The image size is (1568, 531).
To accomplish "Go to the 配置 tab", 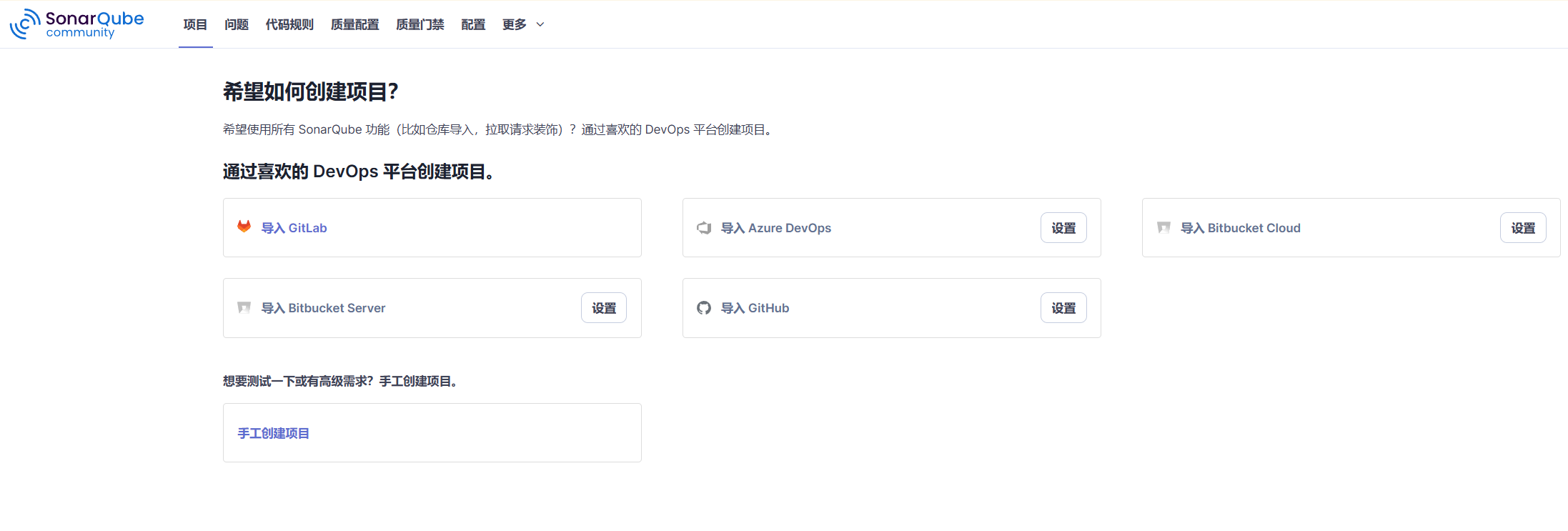I will [473, 24].
